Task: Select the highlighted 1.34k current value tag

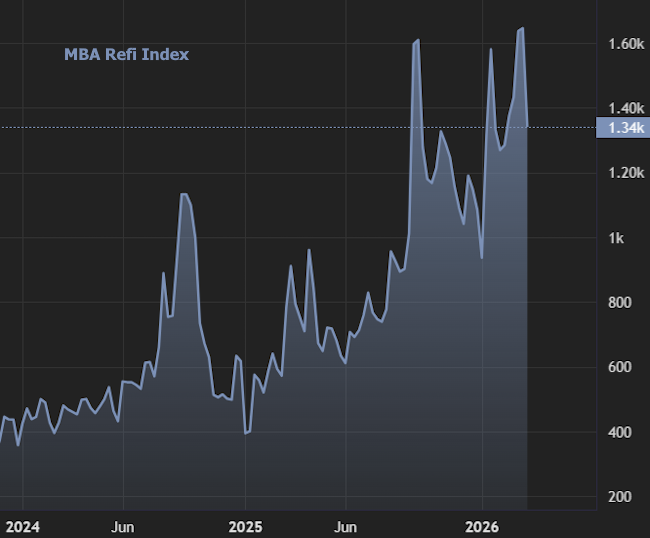Action: 621,127
